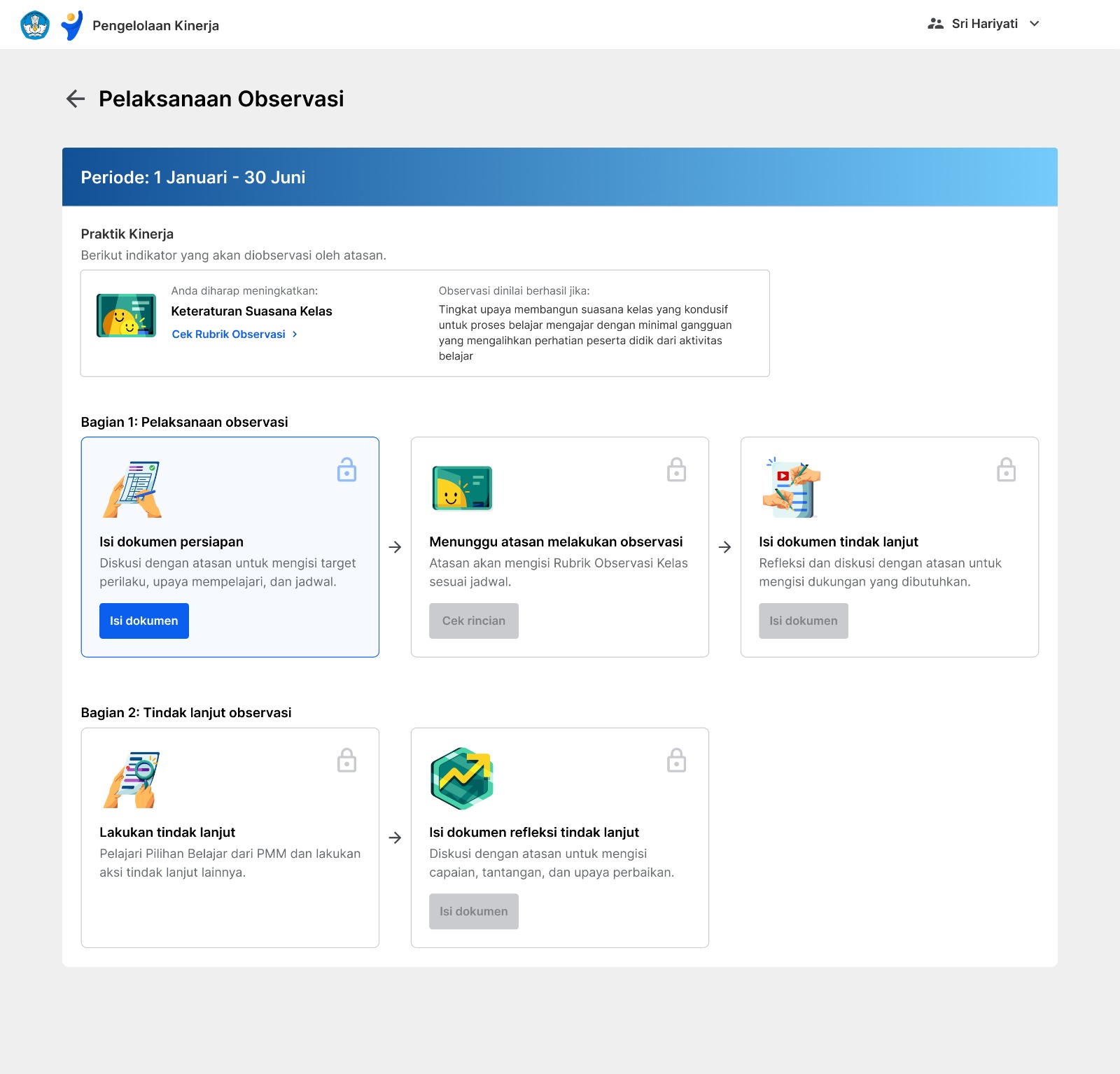1120x1074 pixels.
Task: Click the Keteraturan Suasana Kelas thumbnail image
Action: coord(126,316)
